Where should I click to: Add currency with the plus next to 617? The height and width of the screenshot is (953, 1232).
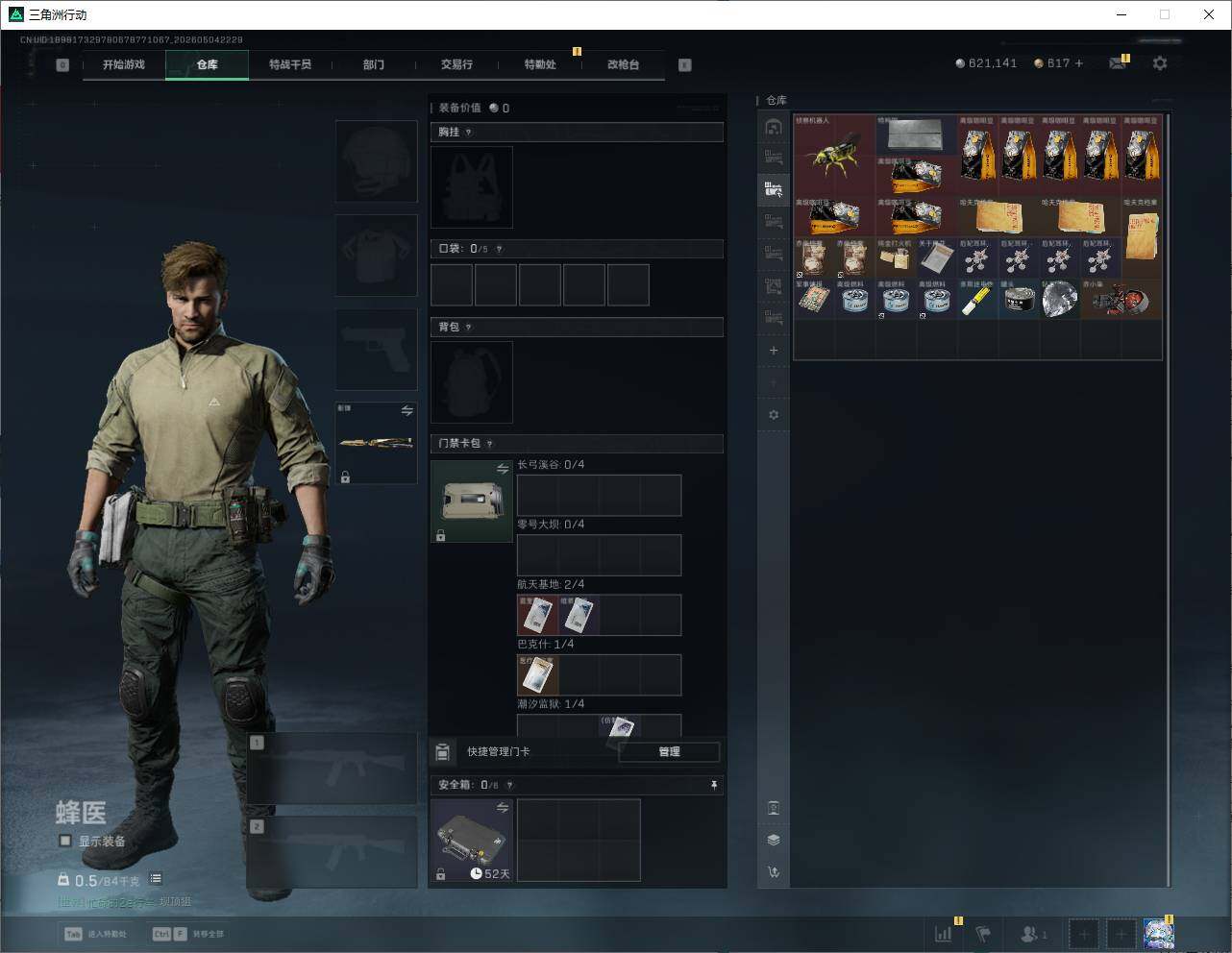tap(1079, 63)
